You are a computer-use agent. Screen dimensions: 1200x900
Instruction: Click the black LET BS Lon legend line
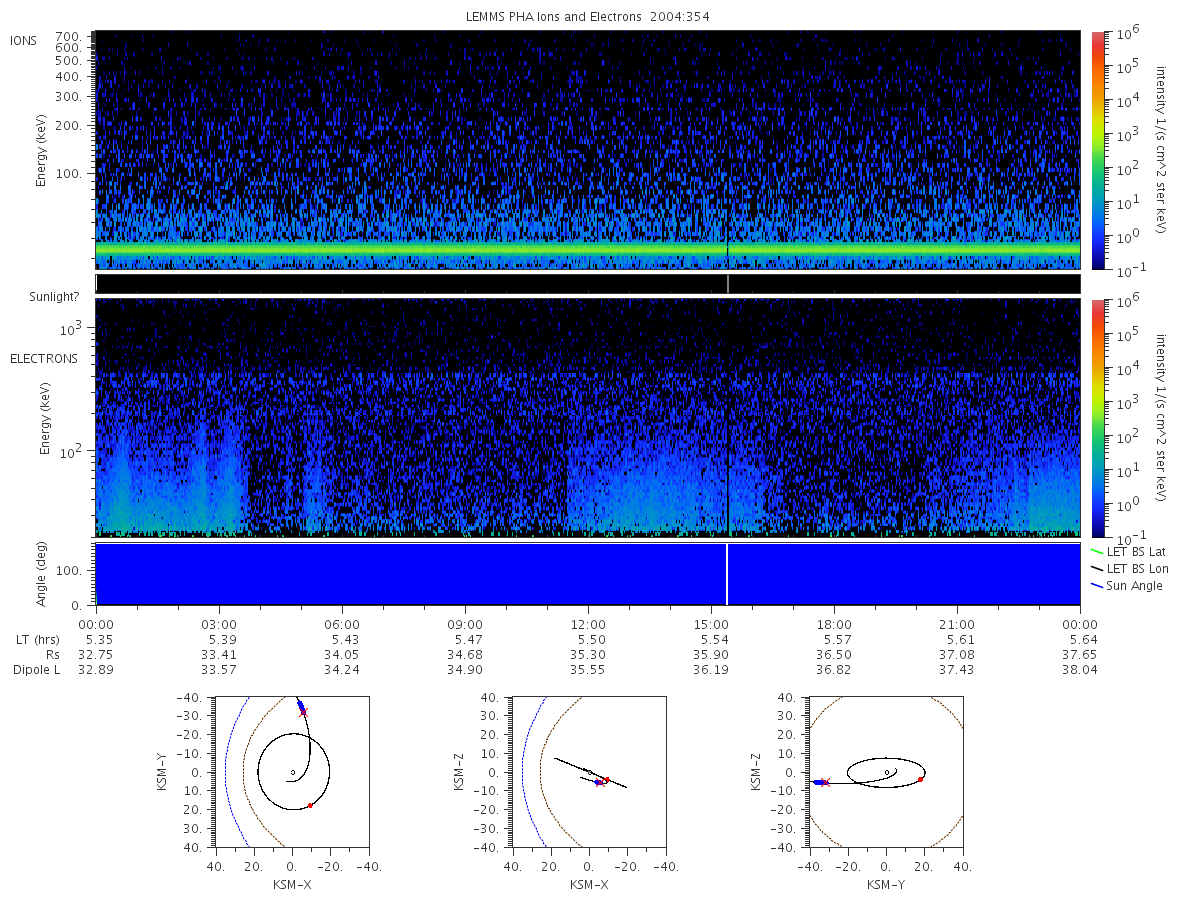pyautogui.click(x=1098, y=568)
